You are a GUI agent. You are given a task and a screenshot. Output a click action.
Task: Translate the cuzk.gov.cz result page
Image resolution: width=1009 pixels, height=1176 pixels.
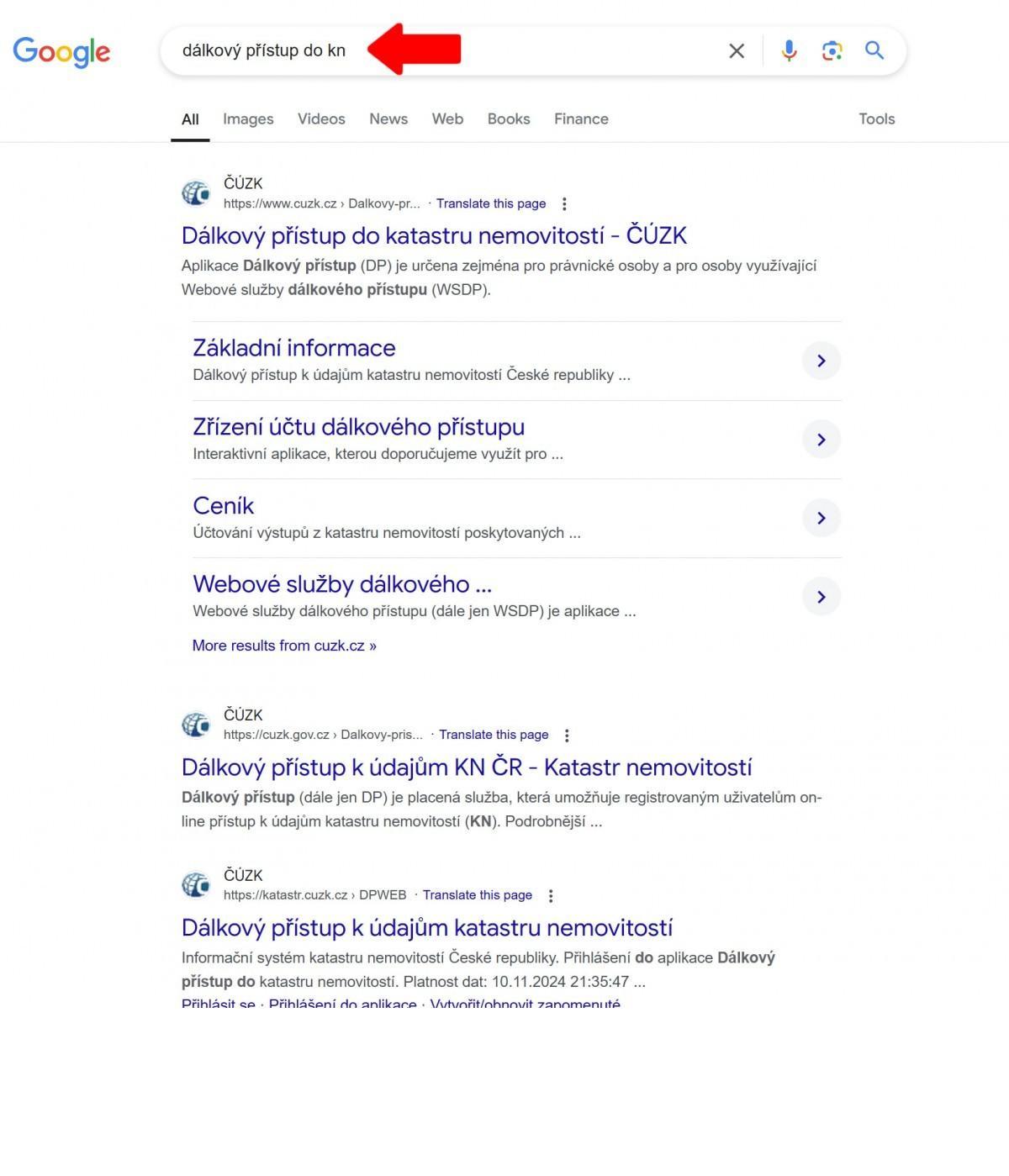(494, 735)
